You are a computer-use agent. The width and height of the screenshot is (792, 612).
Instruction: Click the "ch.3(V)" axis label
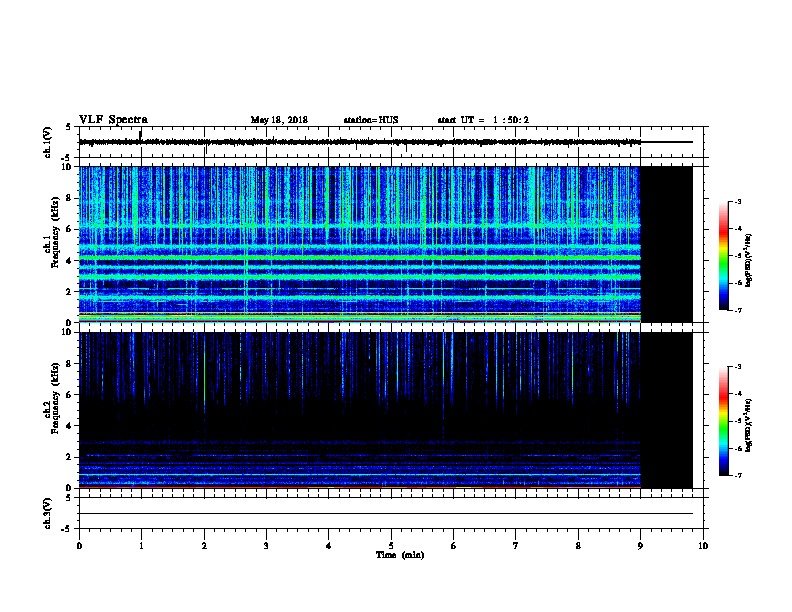click(48, 513)
